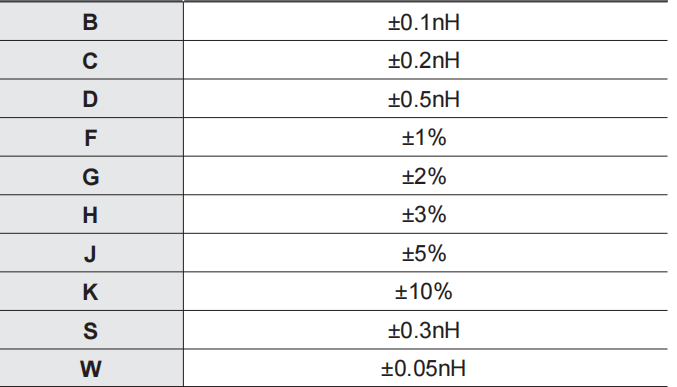677x387 pixels.
Task: Select the ±0.2nH value cell
Action: coord(425,60)
